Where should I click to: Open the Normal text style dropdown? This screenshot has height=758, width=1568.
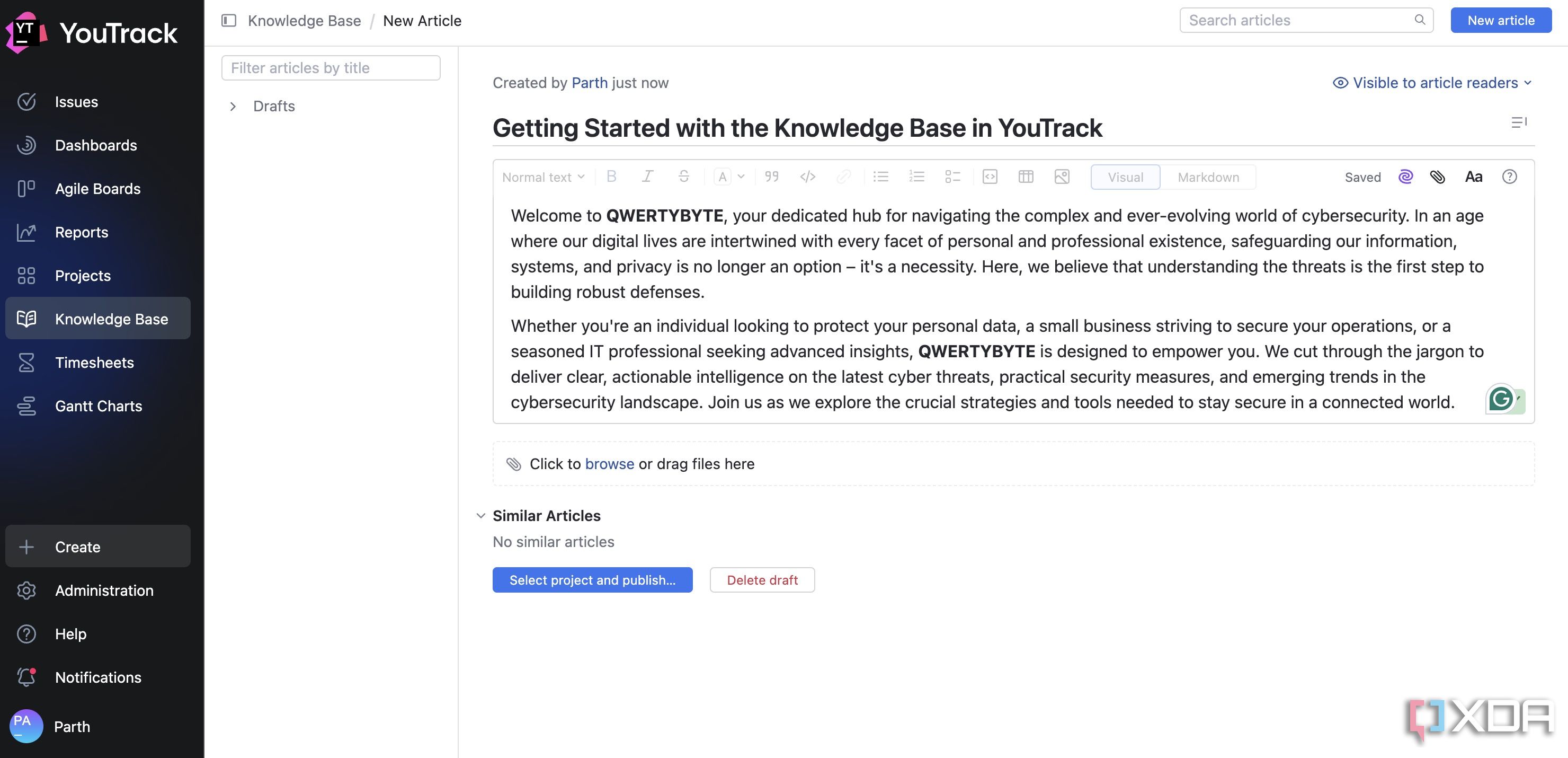543,178
